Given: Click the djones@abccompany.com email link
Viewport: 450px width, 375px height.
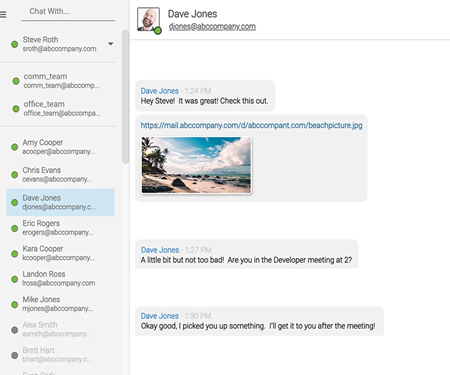Looking at the screenshot, I should pos(212,26).
